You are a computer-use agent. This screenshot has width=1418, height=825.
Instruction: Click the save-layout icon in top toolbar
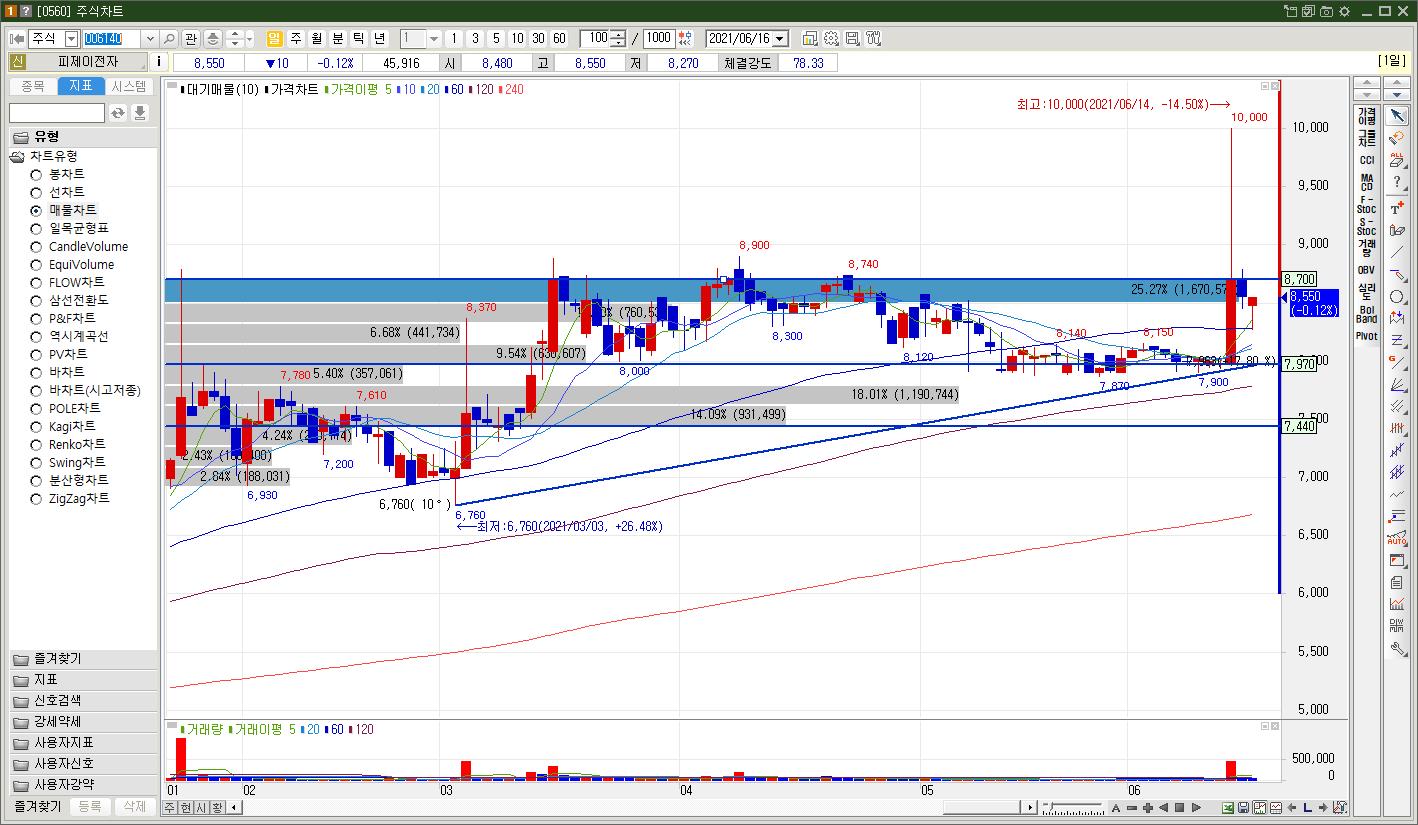click(852, 39)
